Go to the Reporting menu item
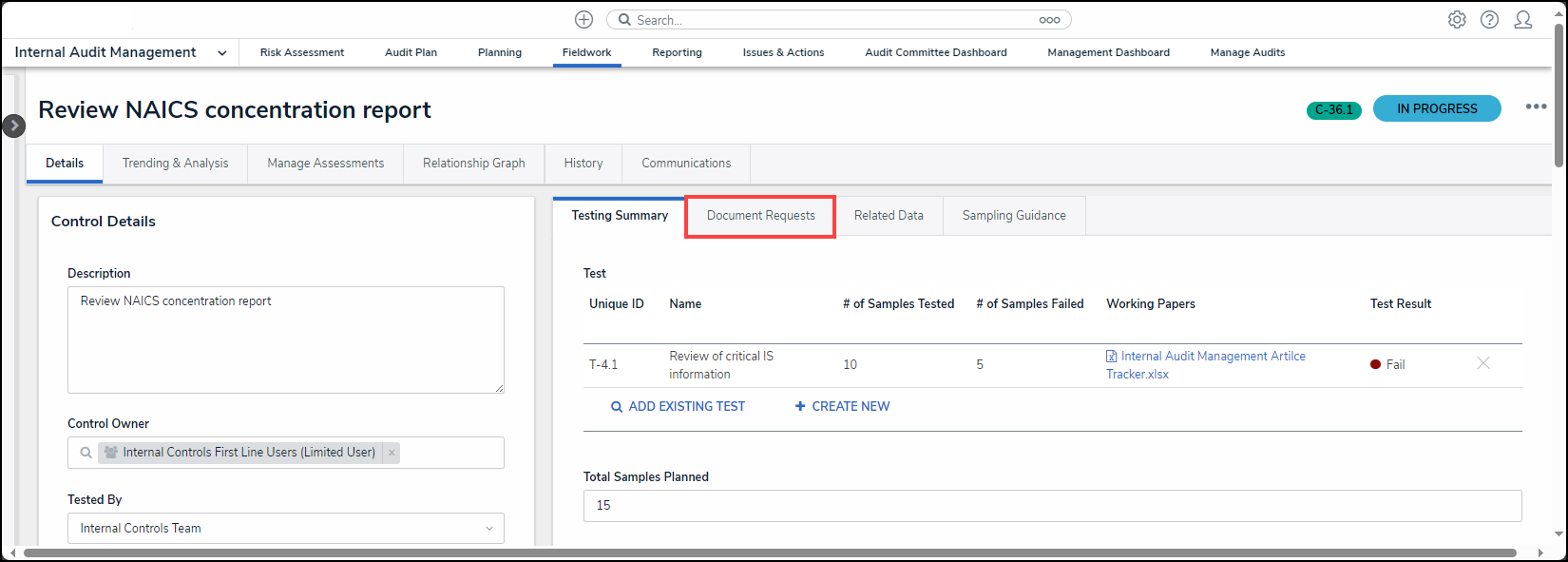The height and width of the screenshot is (562, 1568). [x=677, y=53]
